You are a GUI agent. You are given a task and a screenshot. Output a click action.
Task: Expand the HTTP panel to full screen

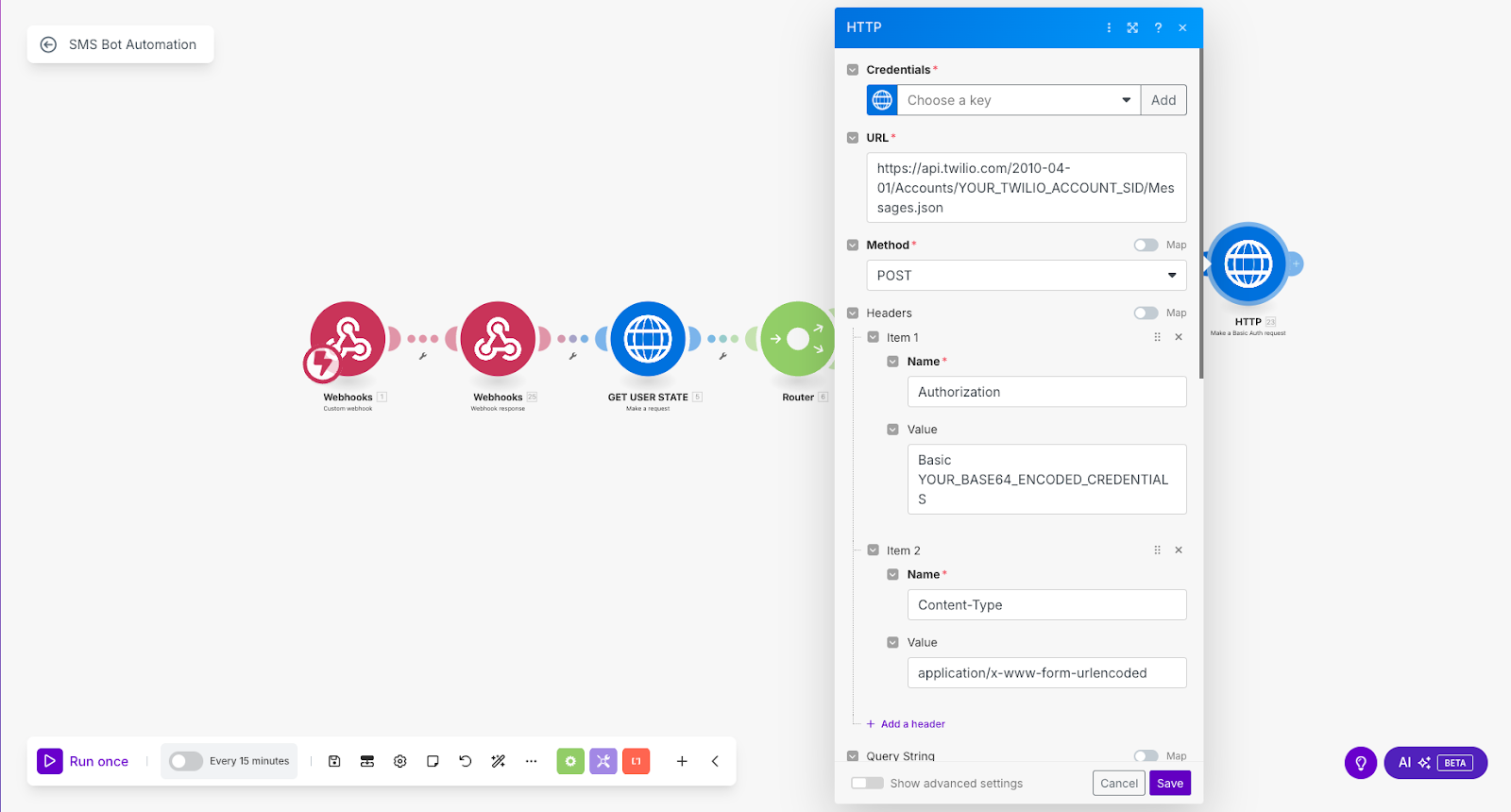point(1132,27)
